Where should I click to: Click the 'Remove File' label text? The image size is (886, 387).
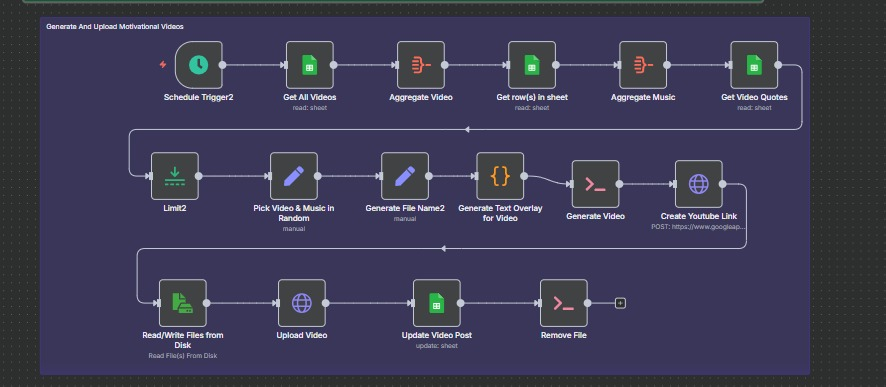(x=563, y=335)
